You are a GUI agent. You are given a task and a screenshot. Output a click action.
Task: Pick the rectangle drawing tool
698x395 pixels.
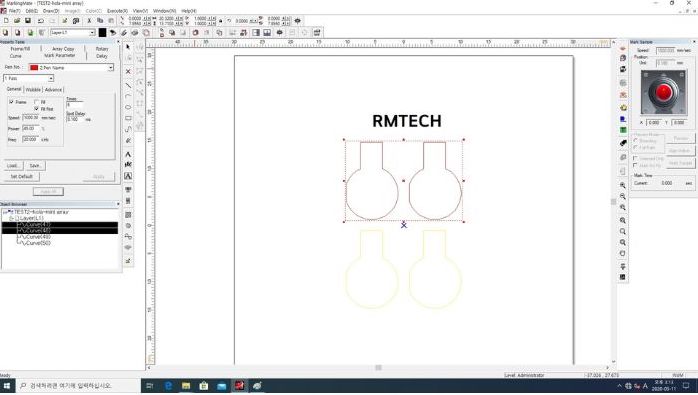click(128, 118)
